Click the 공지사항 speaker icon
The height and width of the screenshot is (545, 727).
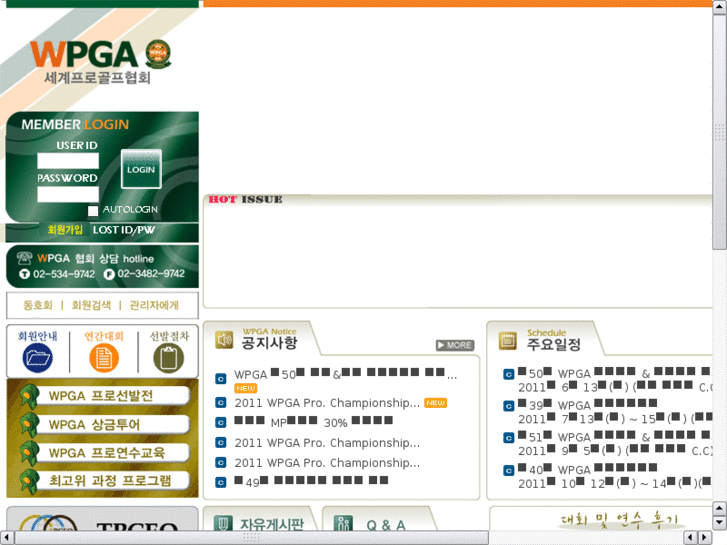click(224, 340)
